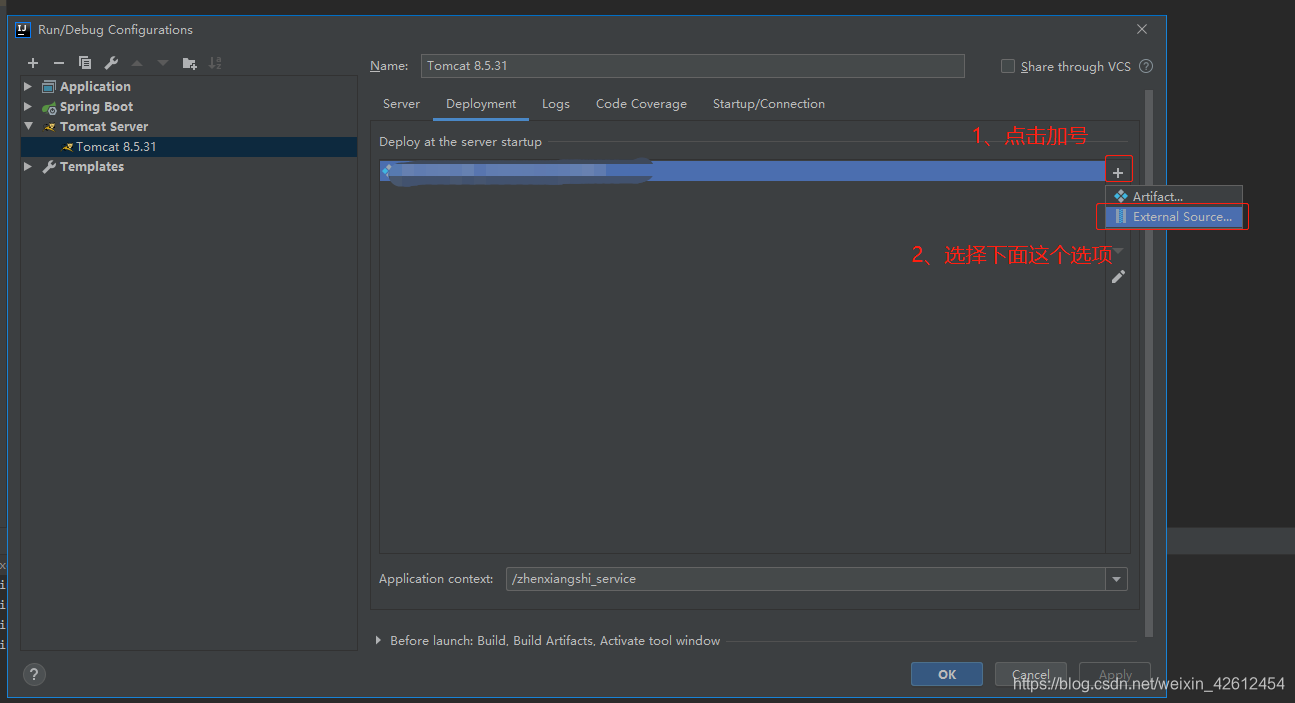Choose Artifact... from the popup menu
The image size is (1295, 703).
point(1174,197)
